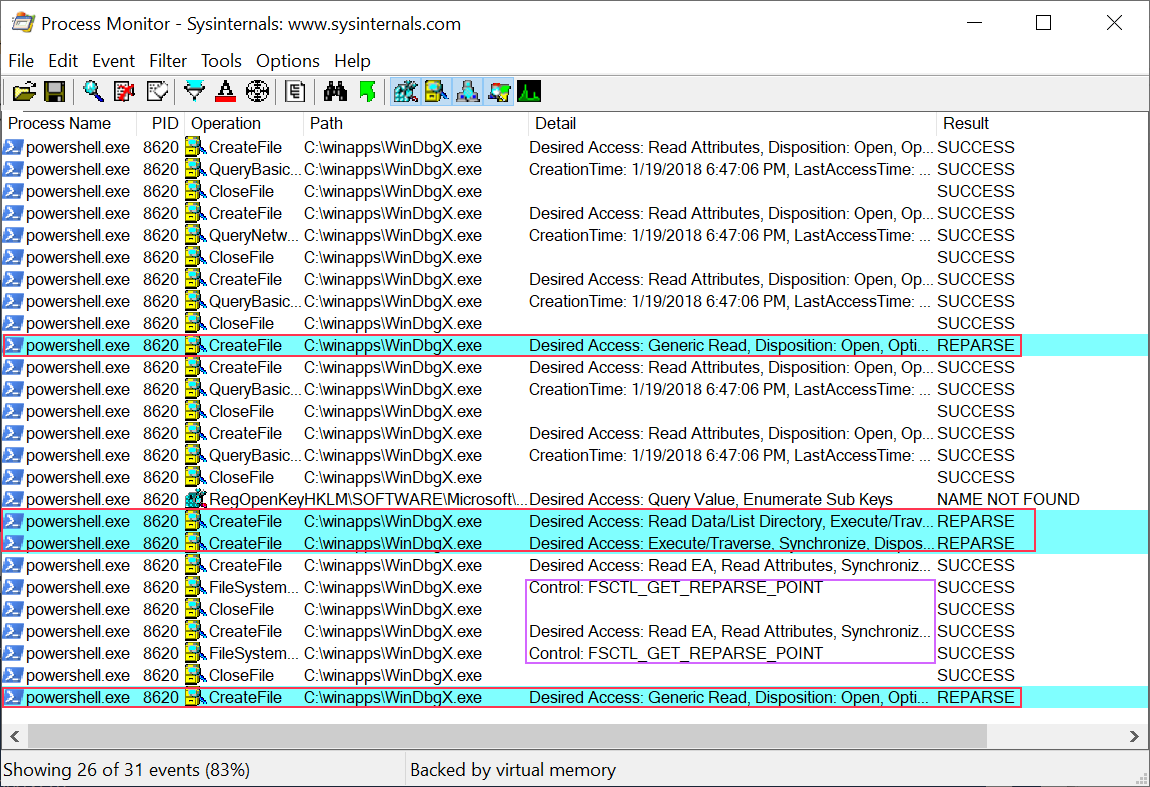
Task: Show the Process Tree toolbar icon
Action: [295, 92]
